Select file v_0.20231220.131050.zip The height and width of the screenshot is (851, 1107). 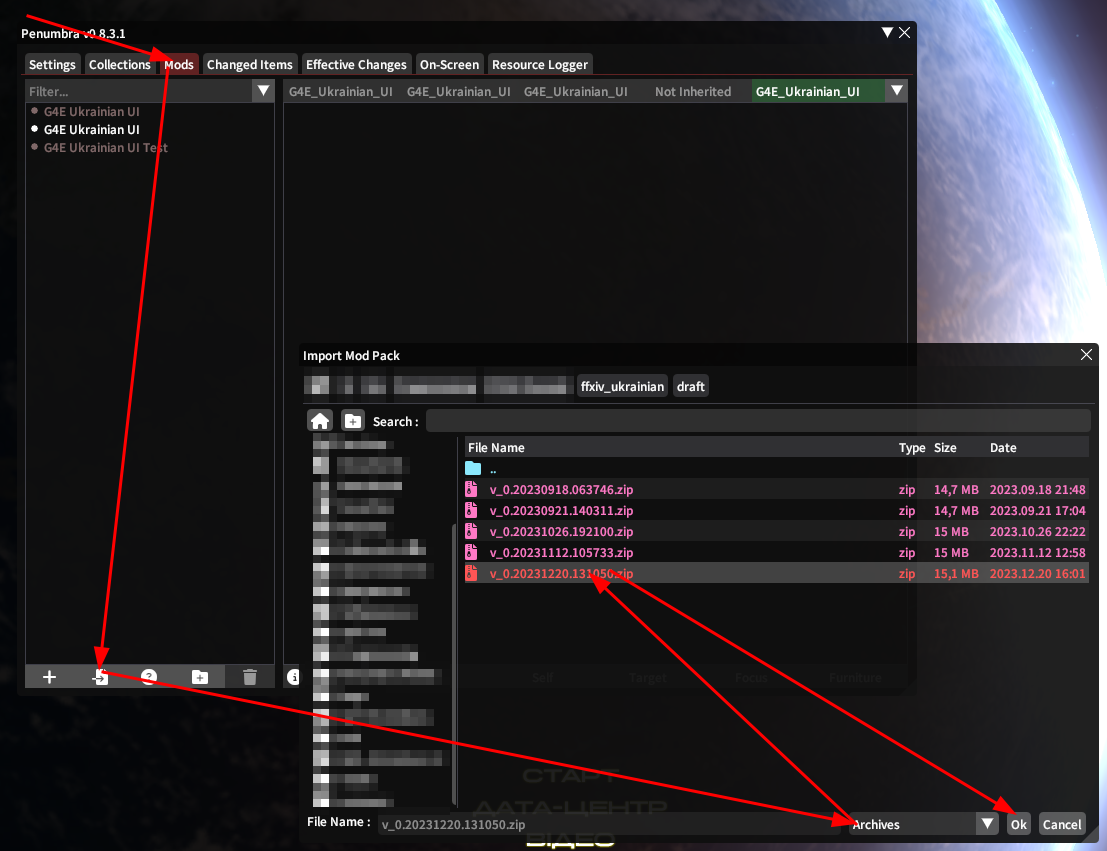coord(776,573)
